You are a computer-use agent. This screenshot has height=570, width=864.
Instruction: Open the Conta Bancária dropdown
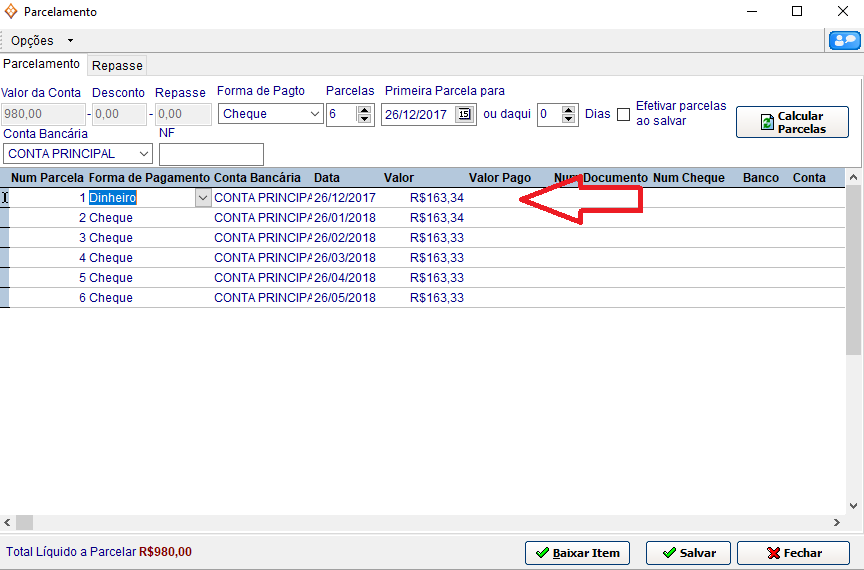pyautogui.click(x=144, y=154)
